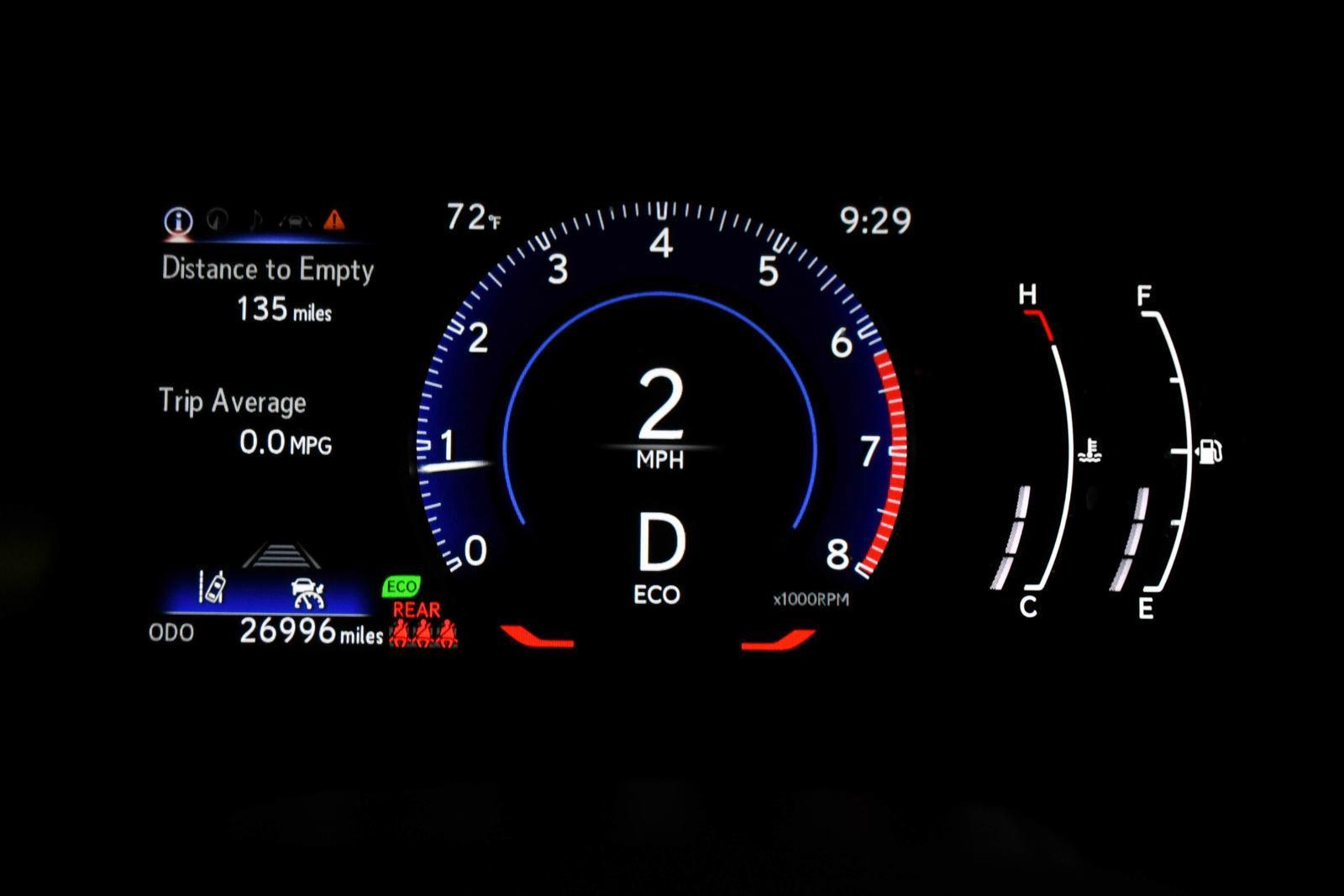Tap the 9:29 clock display
Image resolution: width=1344 pixels, height=896 pixels.
[875, 221]
